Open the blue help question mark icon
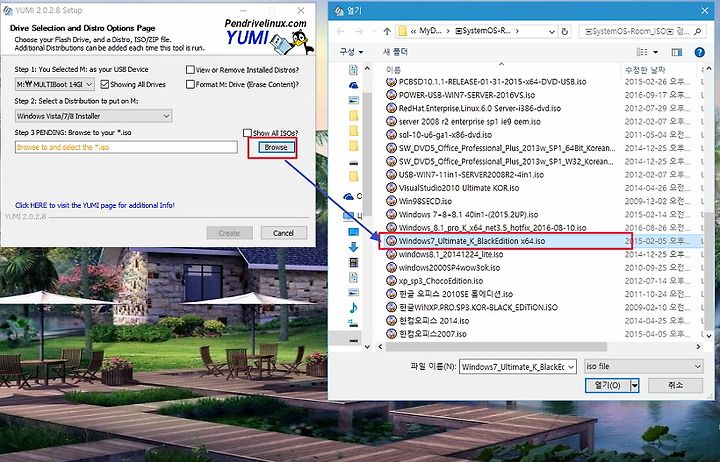This screenshot has width=720, height=462. pos(699,52)
